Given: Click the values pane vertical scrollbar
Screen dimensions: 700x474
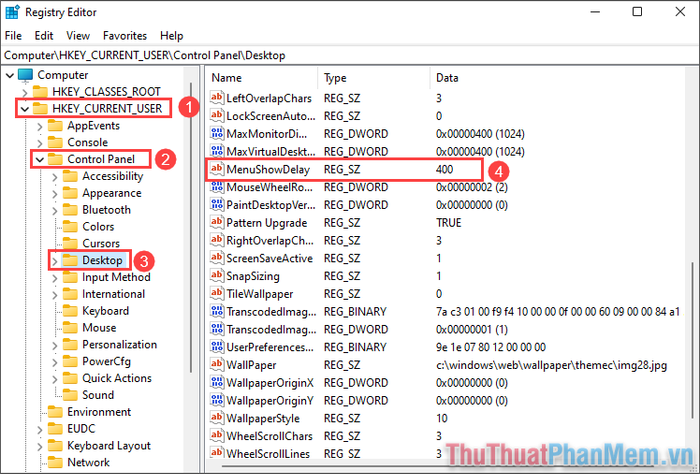Looking at the screenshot, I should coord(692,339).
